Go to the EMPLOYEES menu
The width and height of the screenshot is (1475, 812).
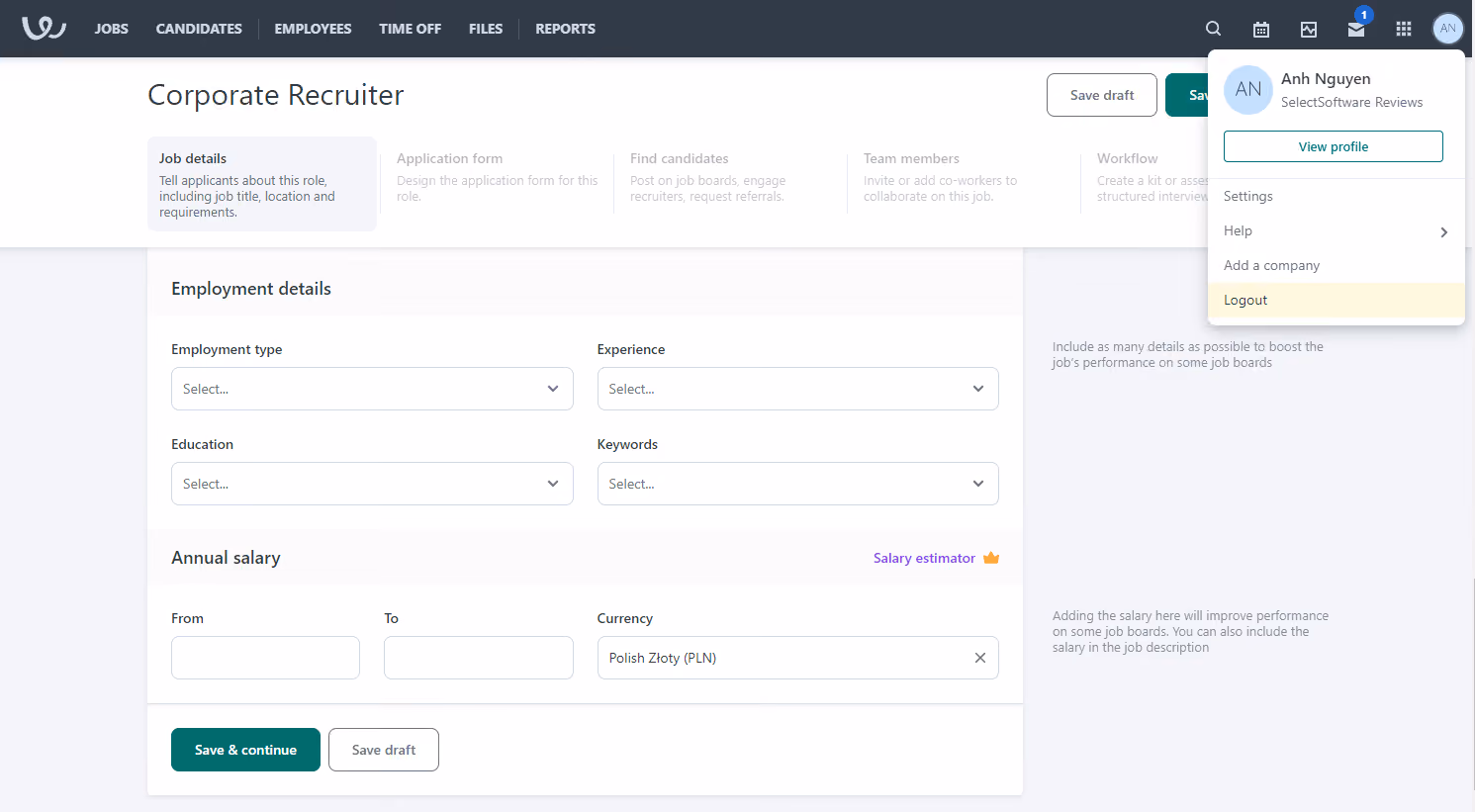point(313,29)
